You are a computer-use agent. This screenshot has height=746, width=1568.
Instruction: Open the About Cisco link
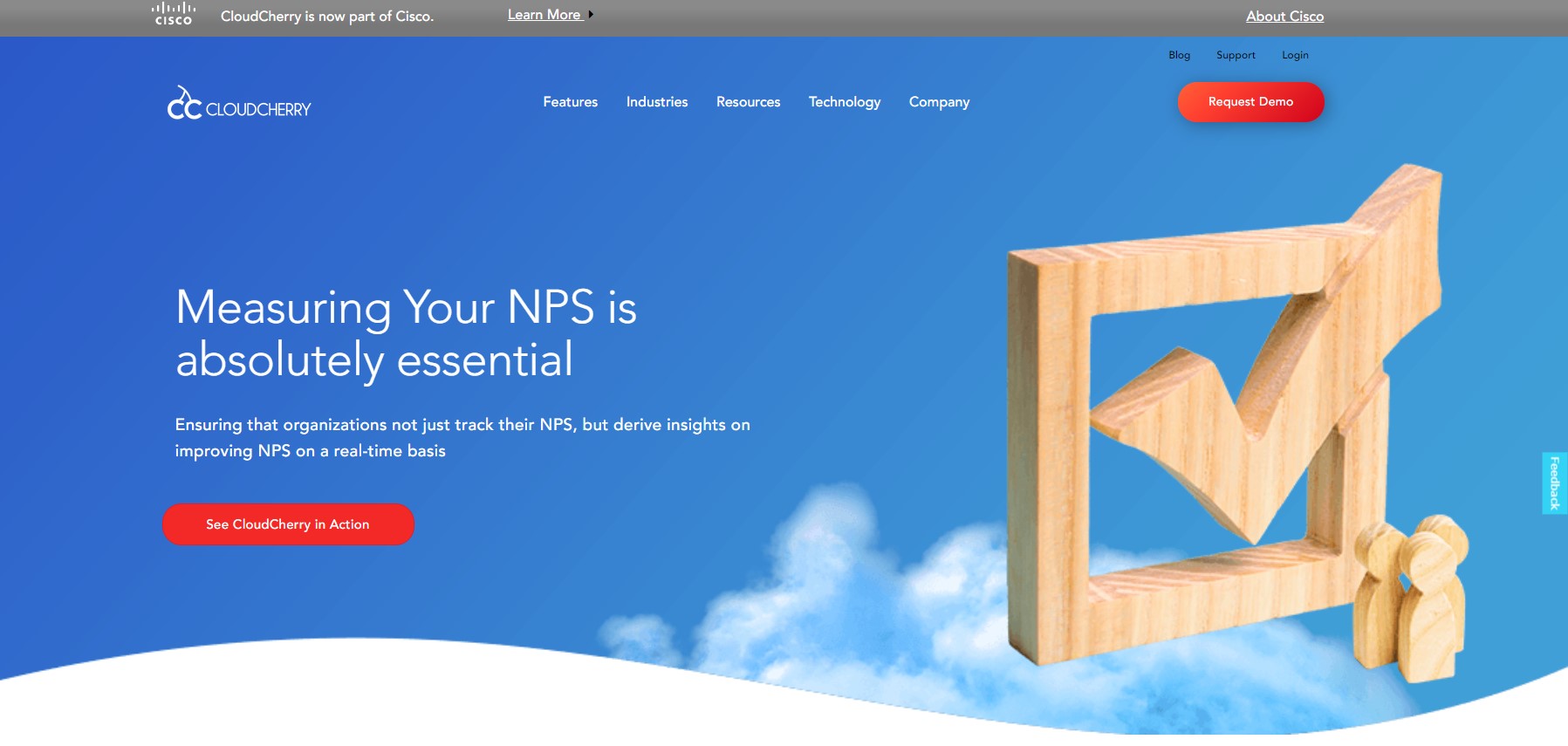click(1284, 17)
